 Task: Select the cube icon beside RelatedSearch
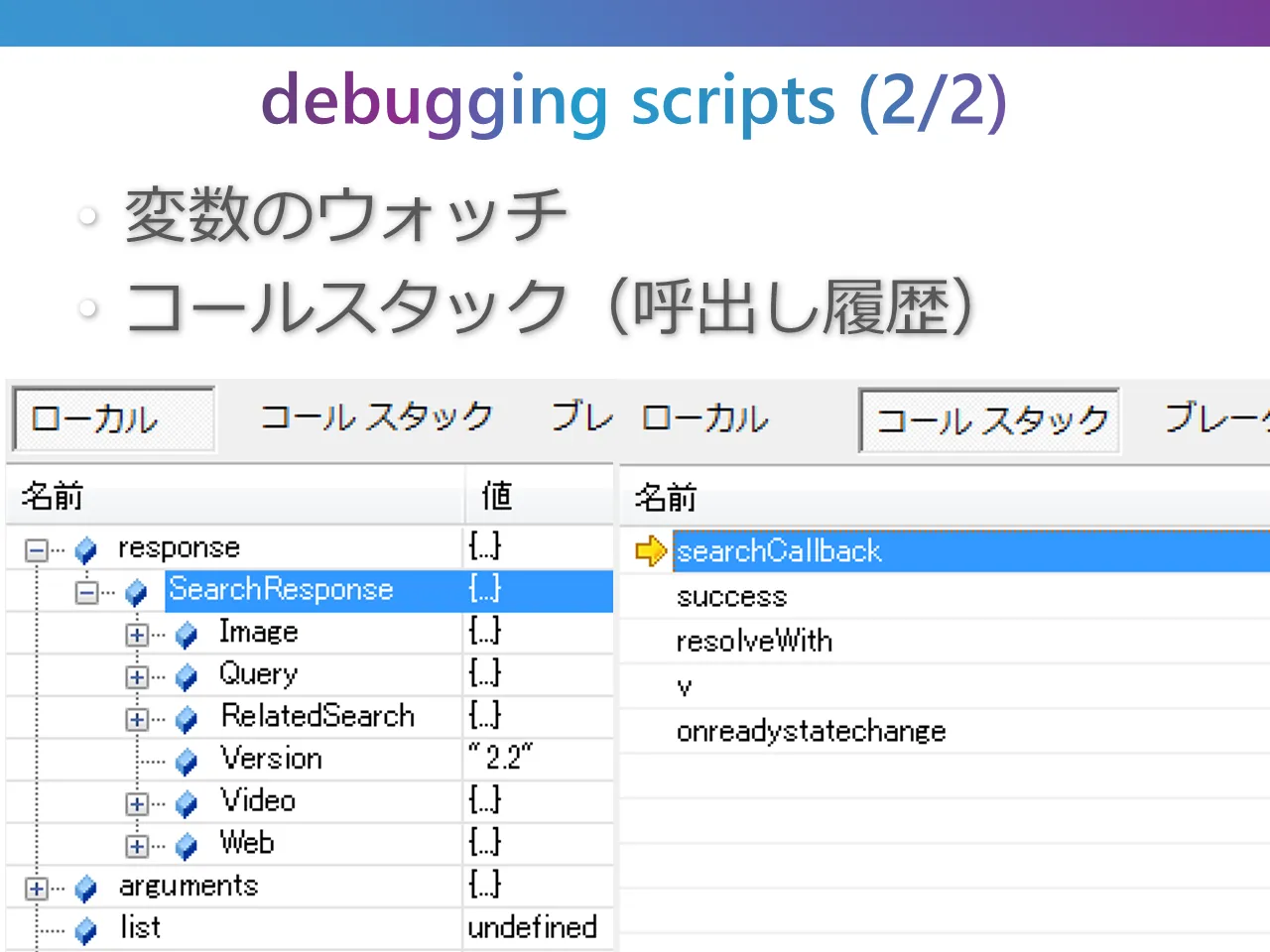point(187,719)
